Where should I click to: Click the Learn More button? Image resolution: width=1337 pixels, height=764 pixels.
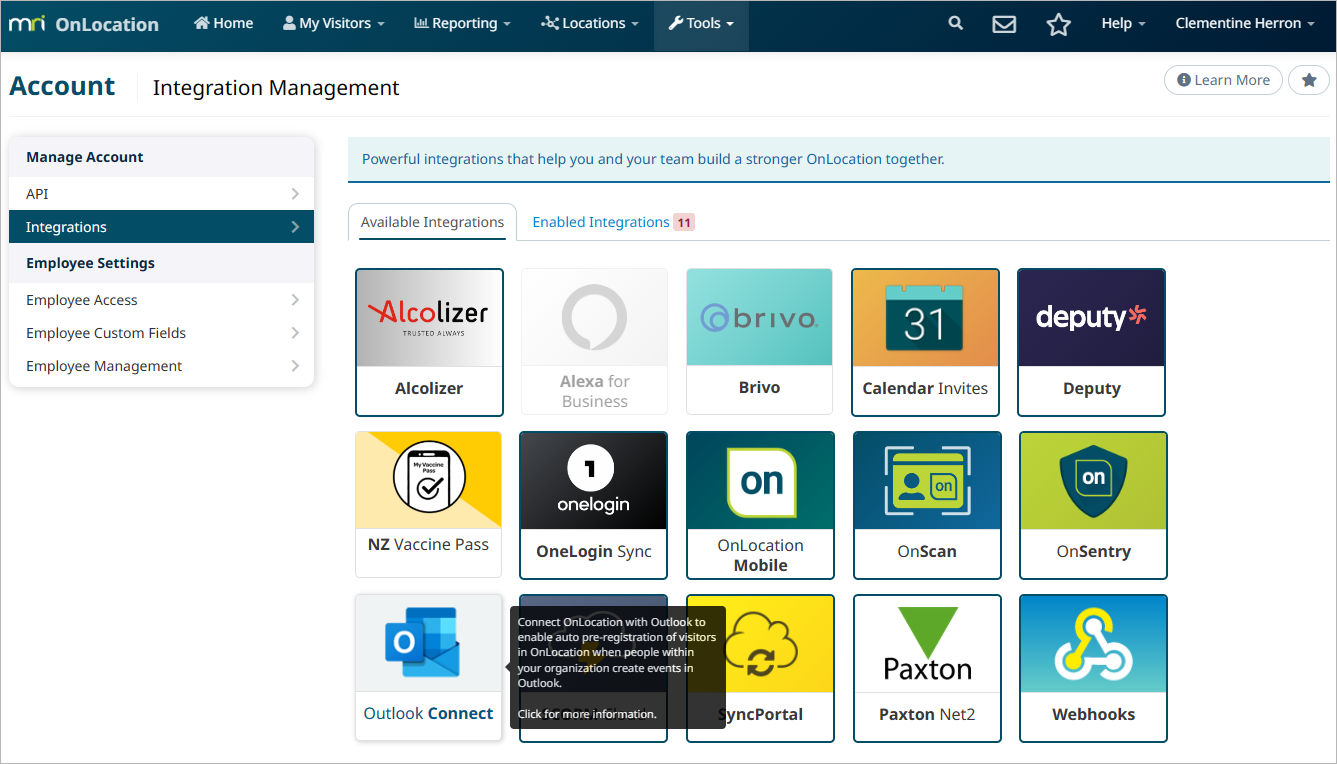[x=1223, y=80]
